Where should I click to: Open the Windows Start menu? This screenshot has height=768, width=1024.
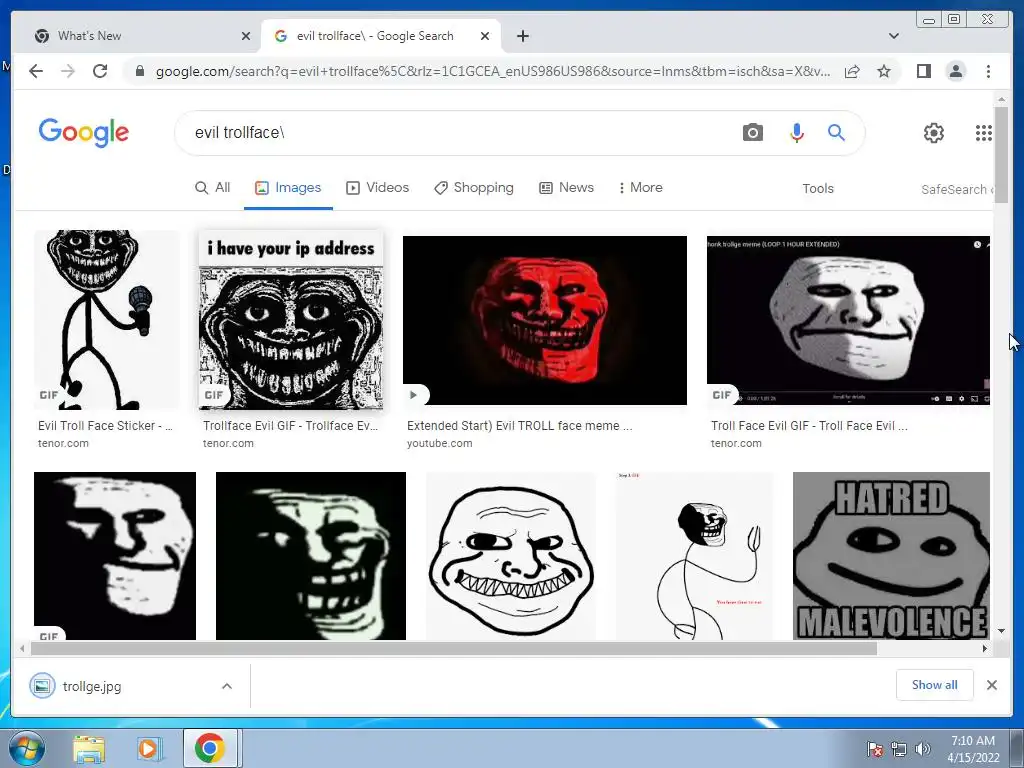coord(26,748)
